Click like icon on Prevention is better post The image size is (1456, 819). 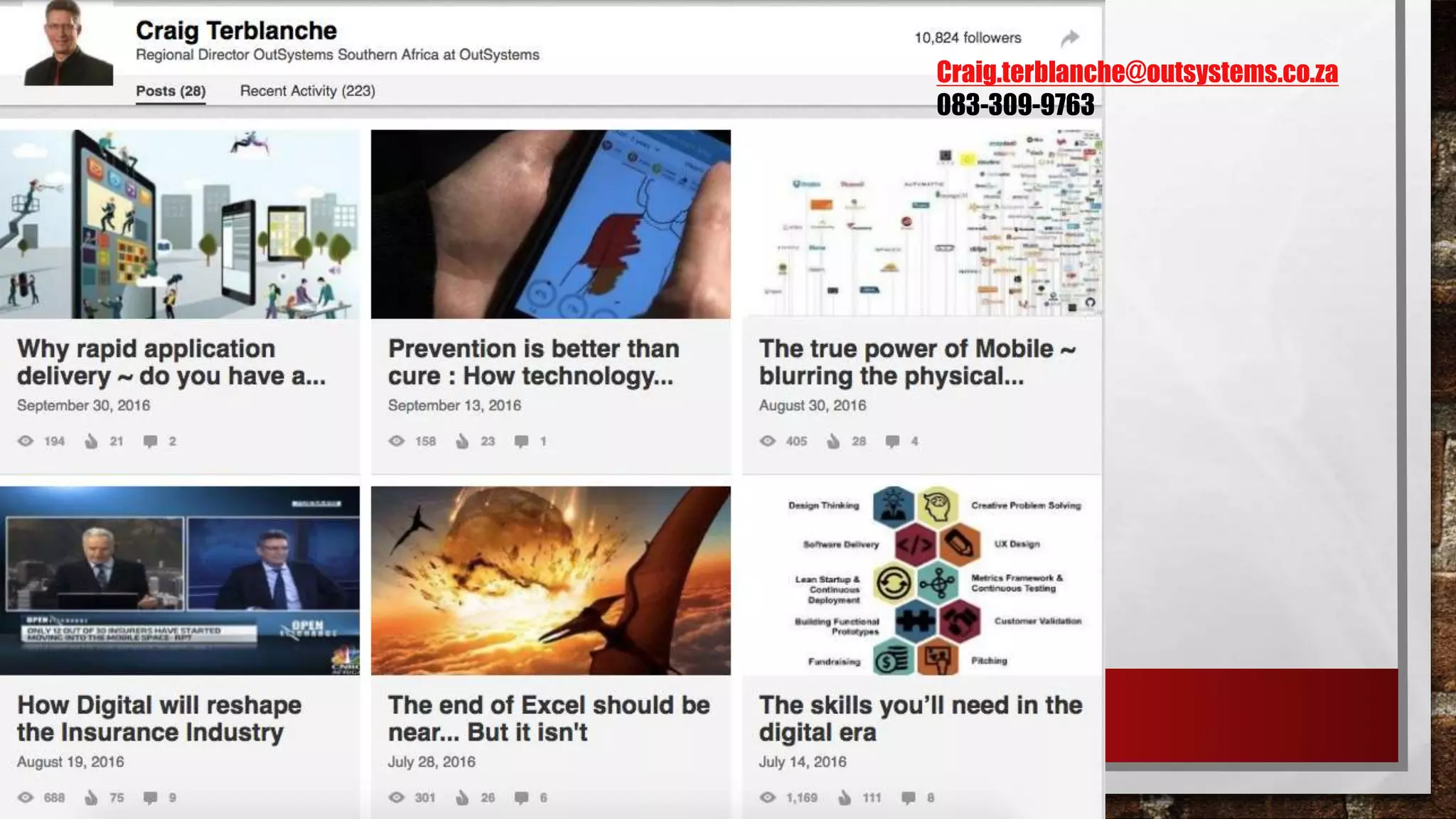click(x=463, y=441)
